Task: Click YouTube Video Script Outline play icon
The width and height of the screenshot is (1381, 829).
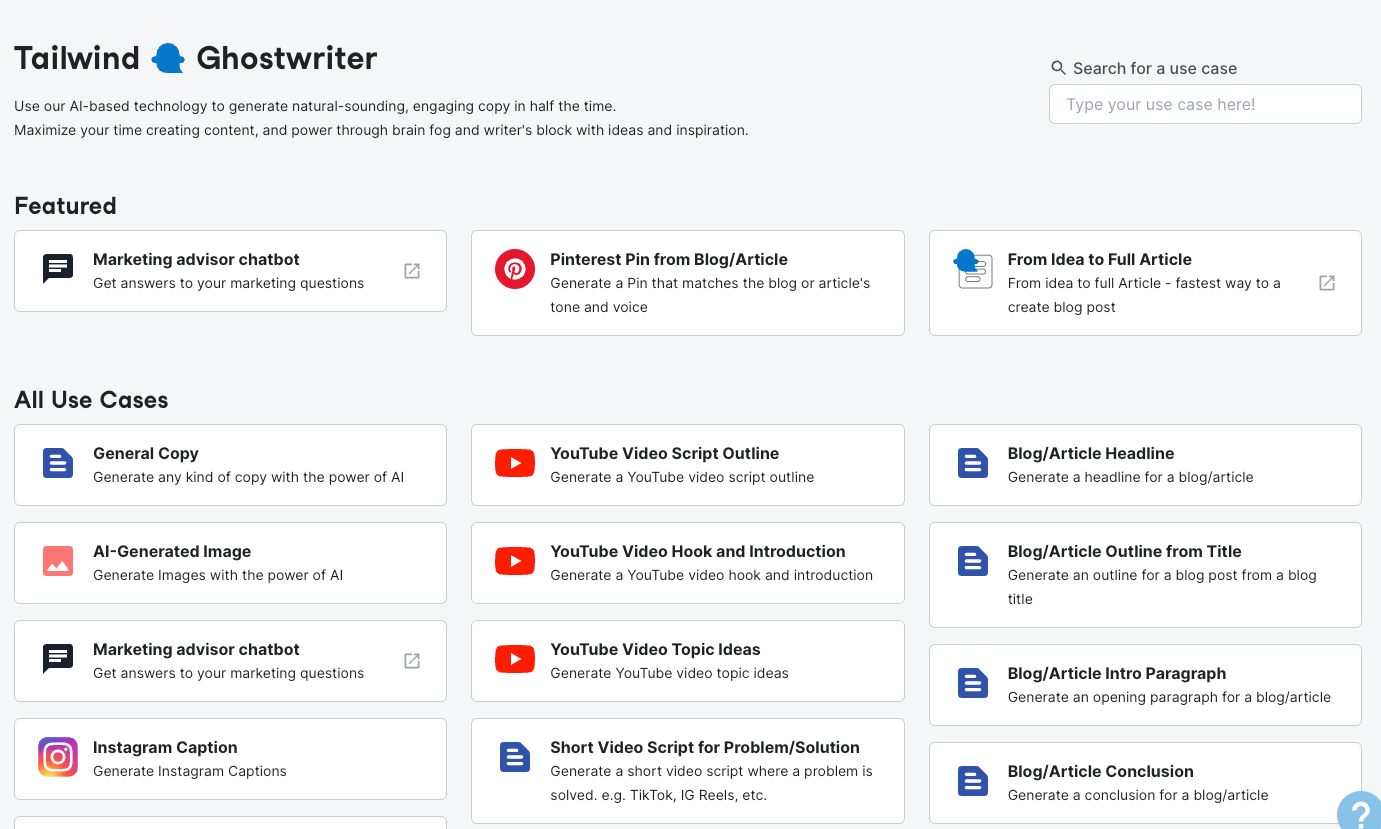Action: click(515, 463)
